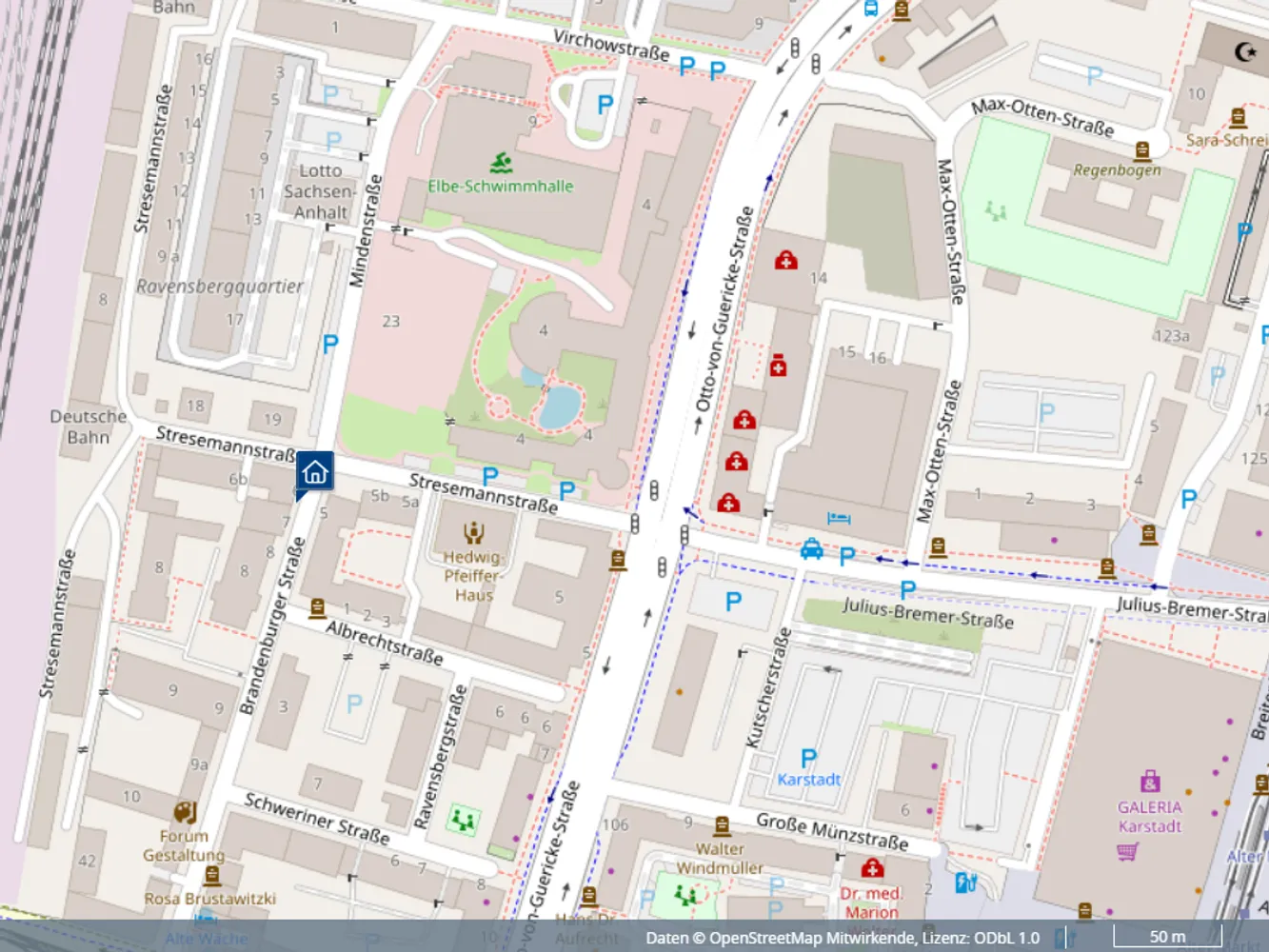This screenshot has height=952, width=1269.
Task: Select the parking icon in the Virchowstraße loop
Action: (605, 105)
